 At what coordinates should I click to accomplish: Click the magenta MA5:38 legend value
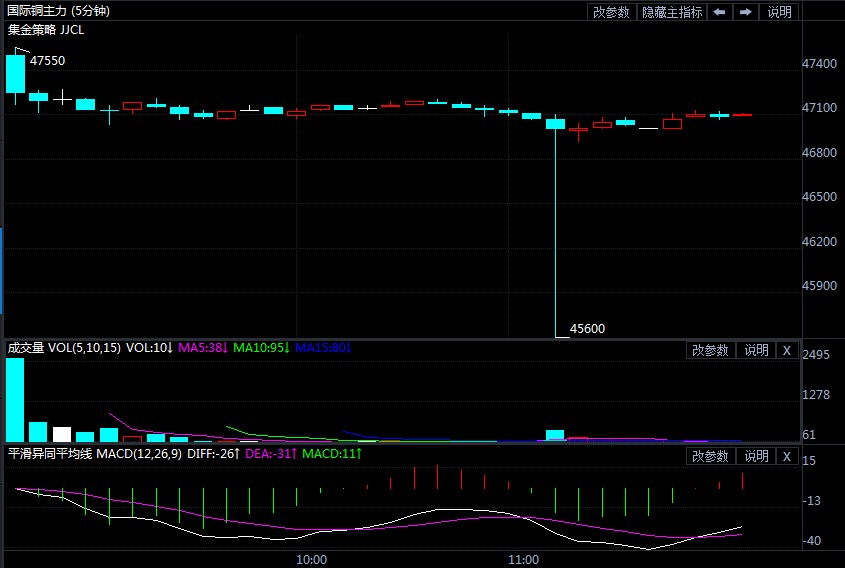click(x=203, y=348)
